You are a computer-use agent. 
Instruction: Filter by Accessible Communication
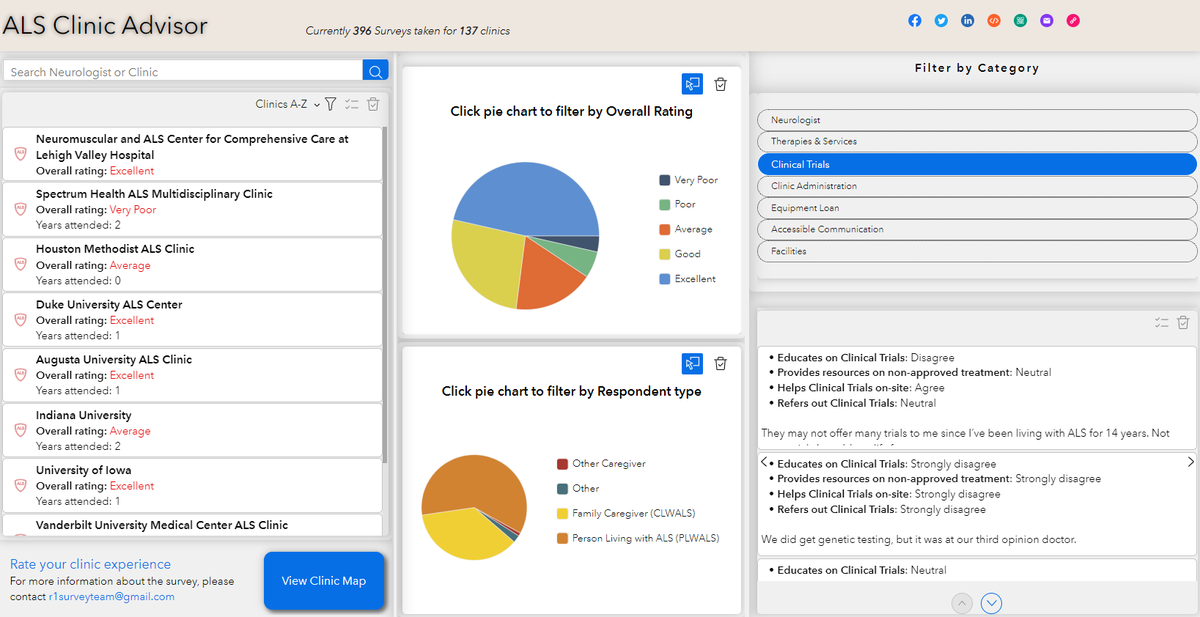pyautogui.click(x=977, y=229)
